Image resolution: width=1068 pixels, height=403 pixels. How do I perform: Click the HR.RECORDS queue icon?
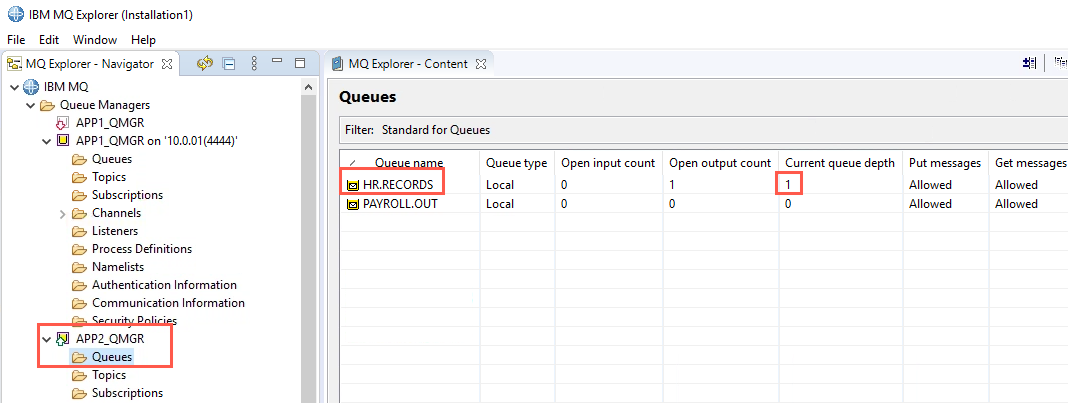(353, 185)
